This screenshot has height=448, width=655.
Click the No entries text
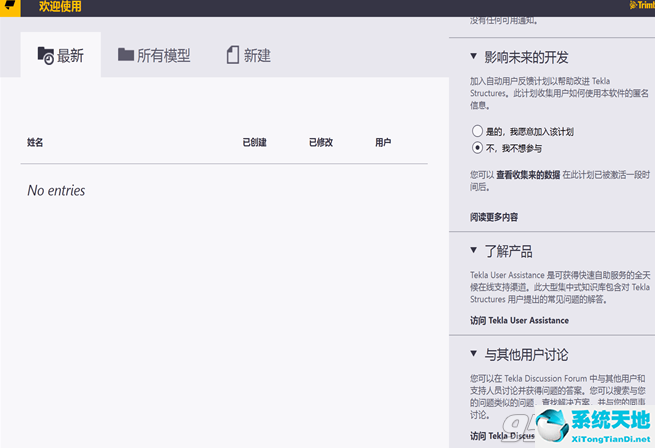(x=56, y=191)
